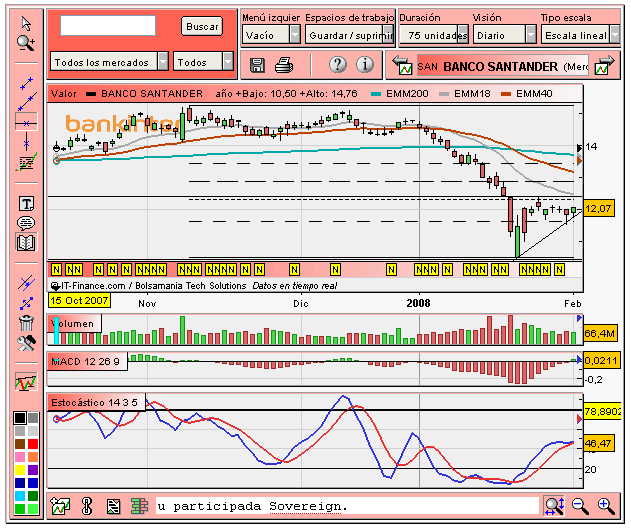Select the magnifier zoom tool
This screenshot has width=631, height=529.
pos(26,43)
